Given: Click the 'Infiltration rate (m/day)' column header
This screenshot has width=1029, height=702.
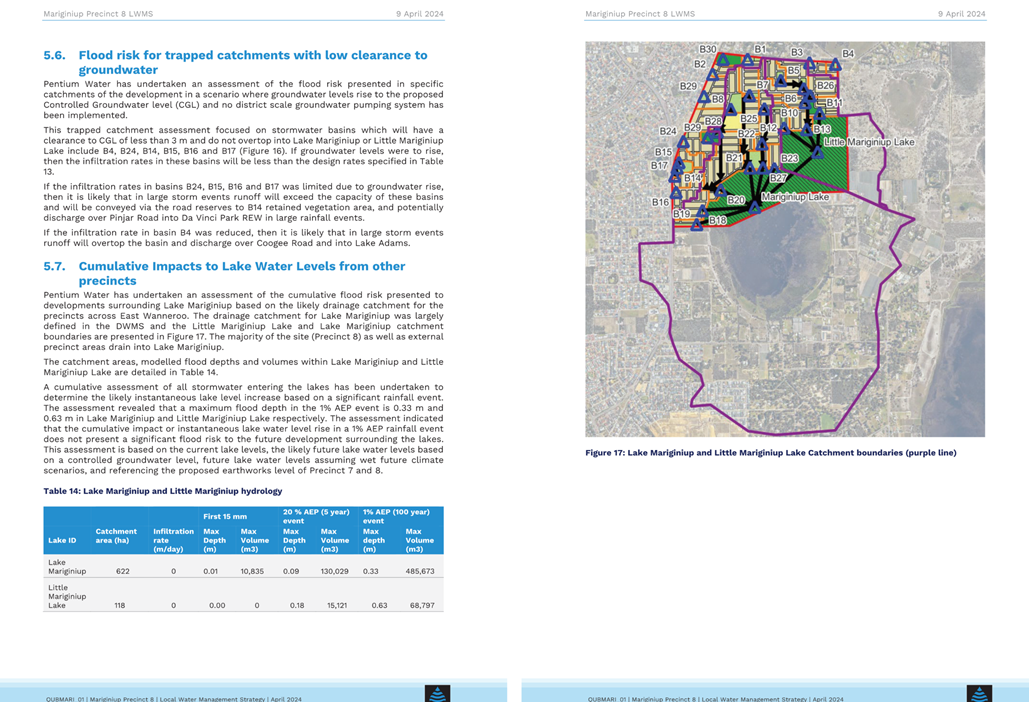Looking at the screenshot, I should (173, 540).
